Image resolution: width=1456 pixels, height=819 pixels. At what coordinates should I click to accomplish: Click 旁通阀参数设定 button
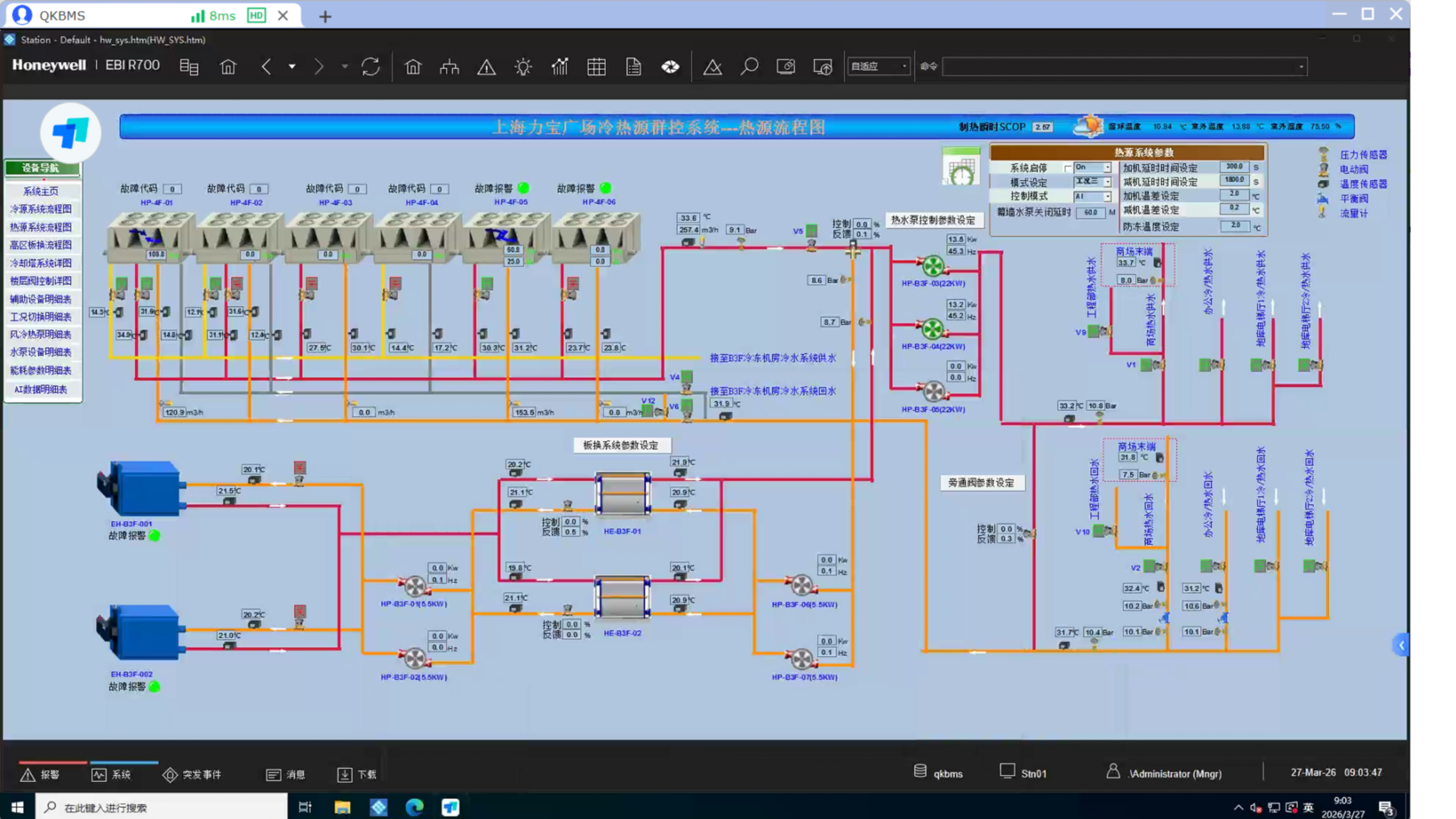click(x=981, y=483)
